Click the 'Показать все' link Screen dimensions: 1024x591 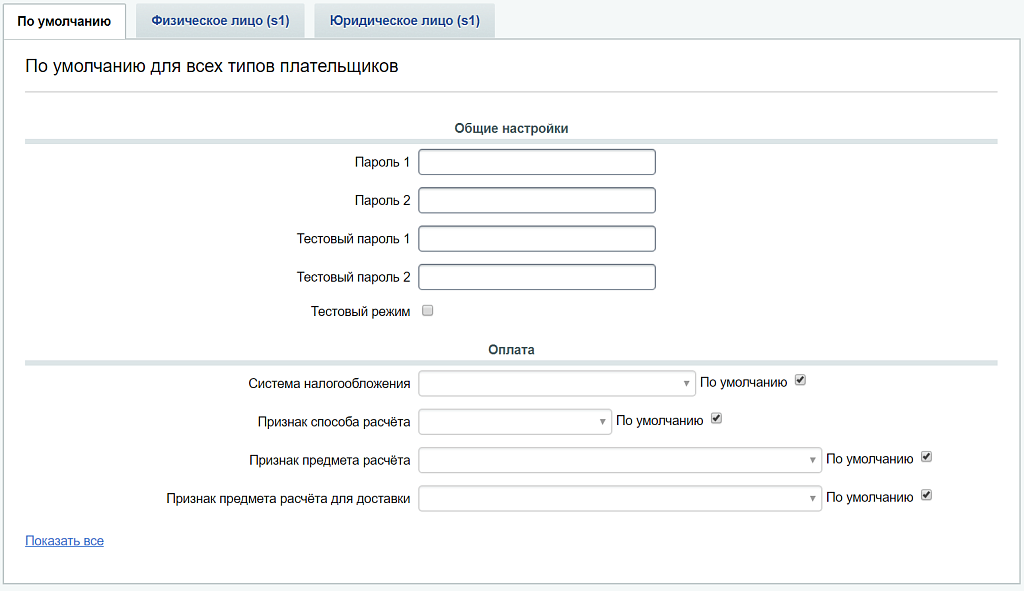64,541
